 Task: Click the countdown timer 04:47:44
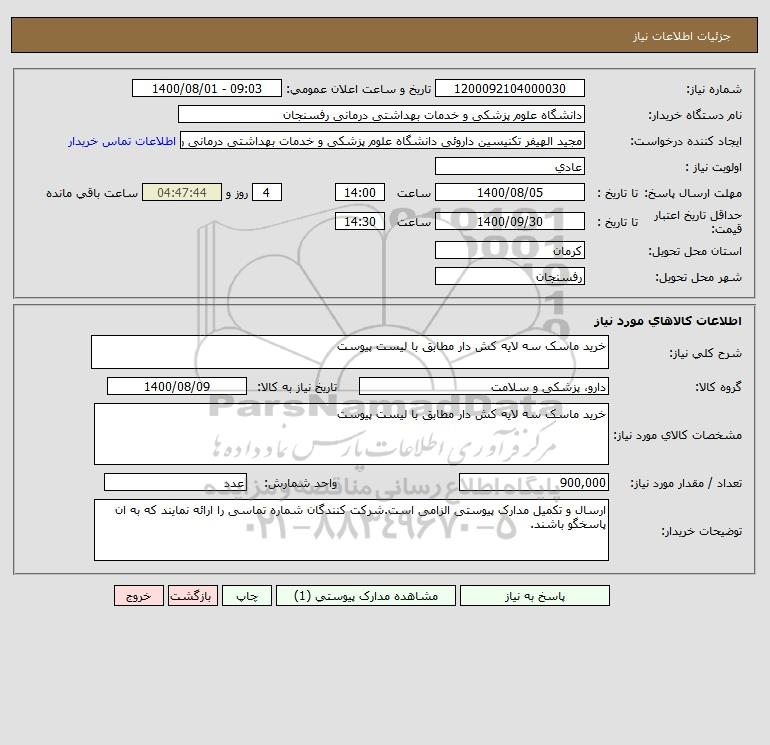[x=182, y=193]
